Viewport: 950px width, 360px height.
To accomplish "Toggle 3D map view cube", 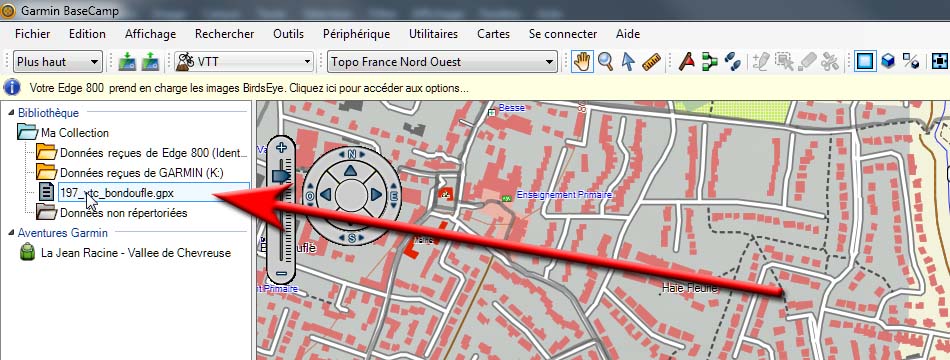I will pos(888,62).
